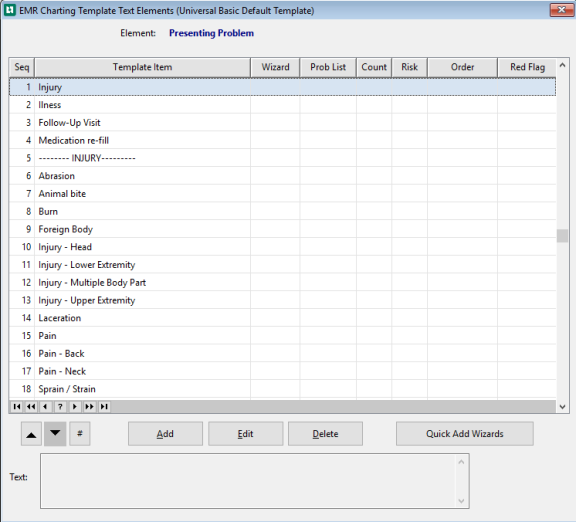The width and height of the screenshot is (576, 522).
Task: Click next page double-arrow navigation icon
Action: [x=89, y=406]
